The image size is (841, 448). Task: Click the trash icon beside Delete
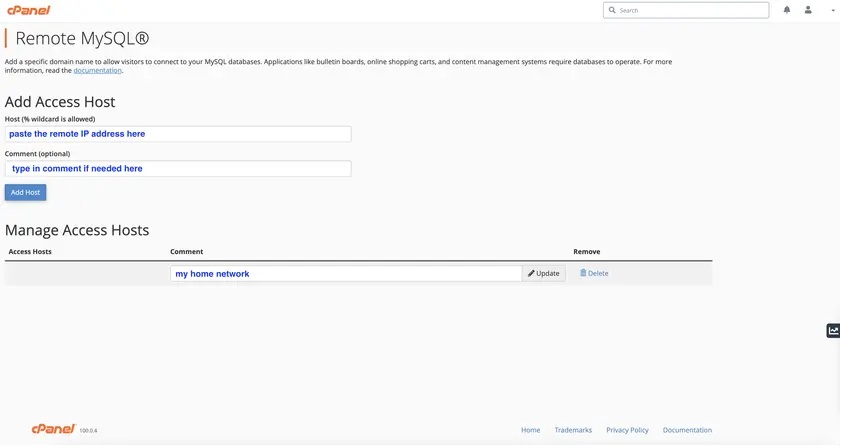pos(583,273)
